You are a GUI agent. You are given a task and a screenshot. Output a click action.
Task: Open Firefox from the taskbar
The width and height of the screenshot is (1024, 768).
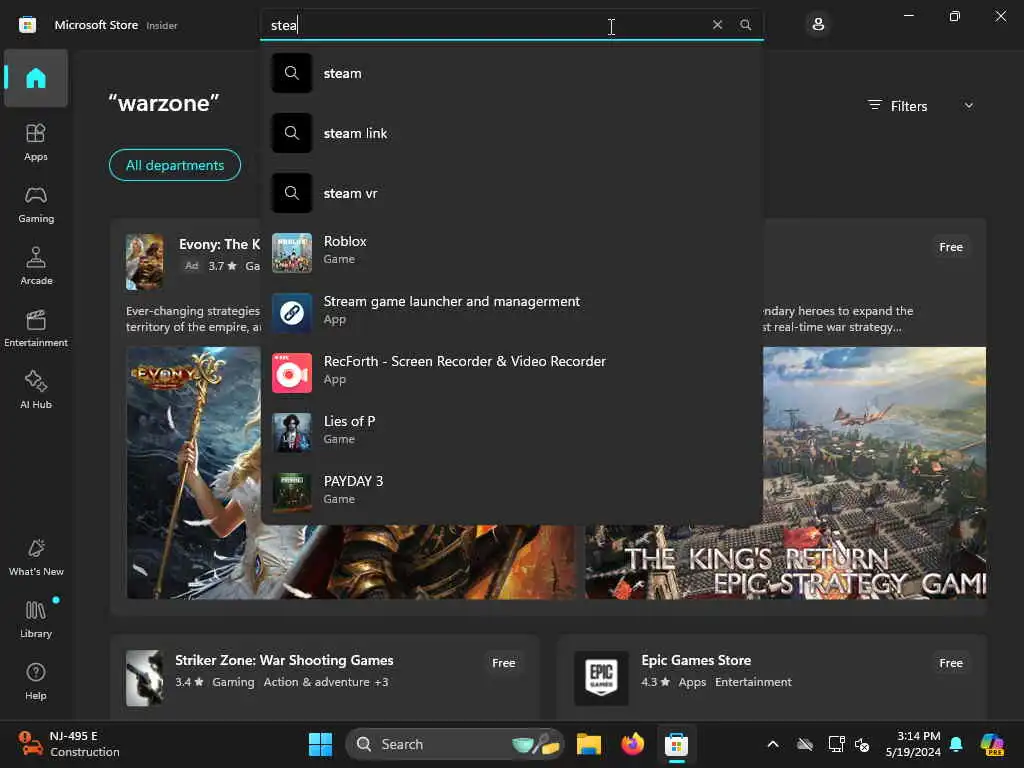point(632,744)
